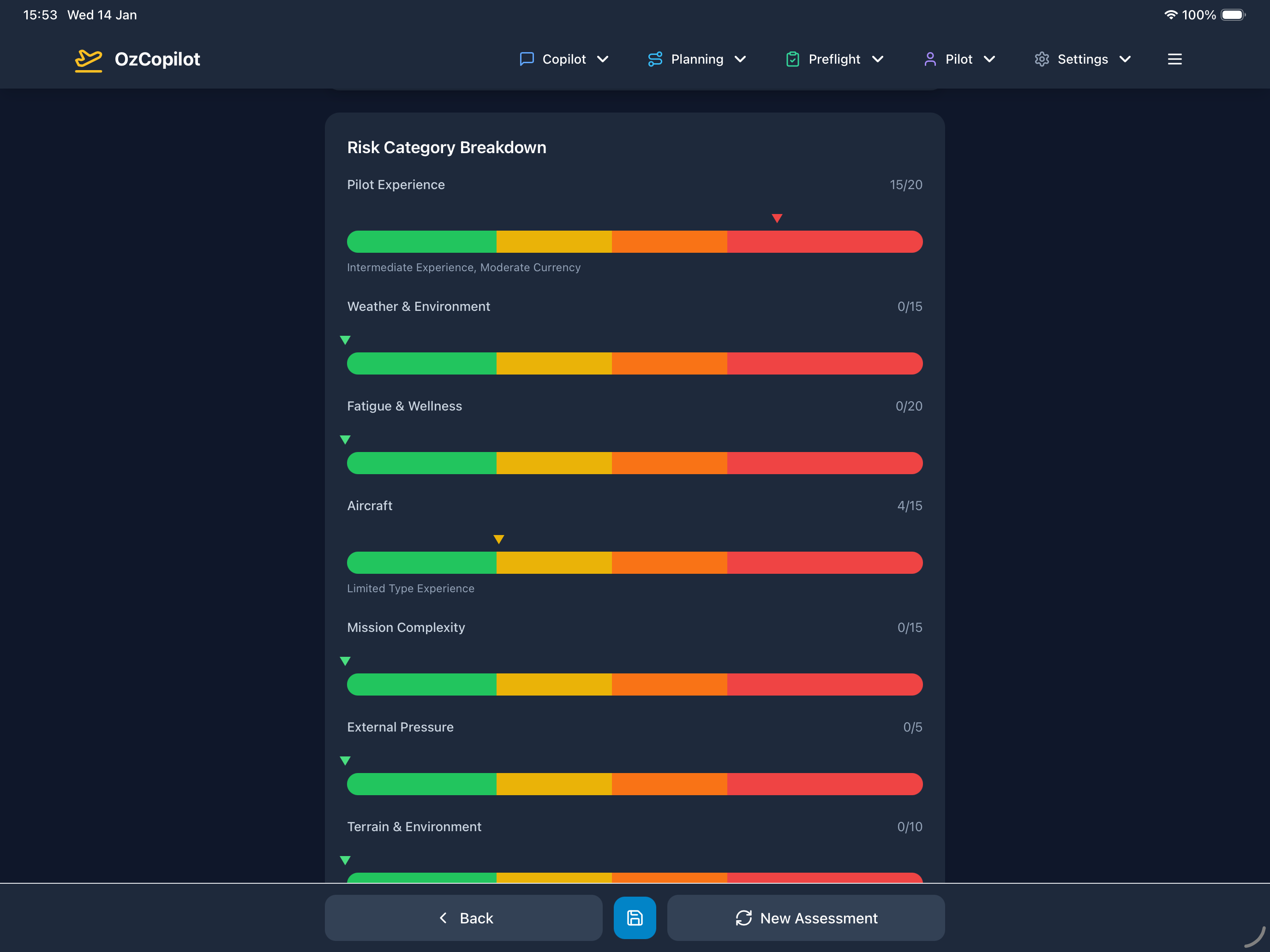Select the Copilot chat icon
This screenshot has height=952, width=1270.
point(527,59)
